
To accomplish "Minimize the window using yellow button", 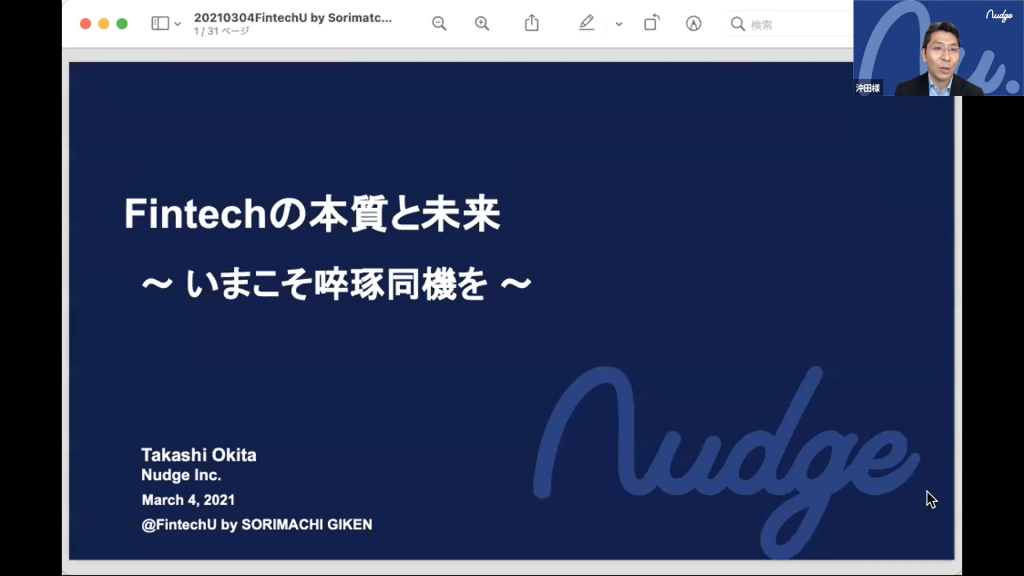I will (103, 24).
